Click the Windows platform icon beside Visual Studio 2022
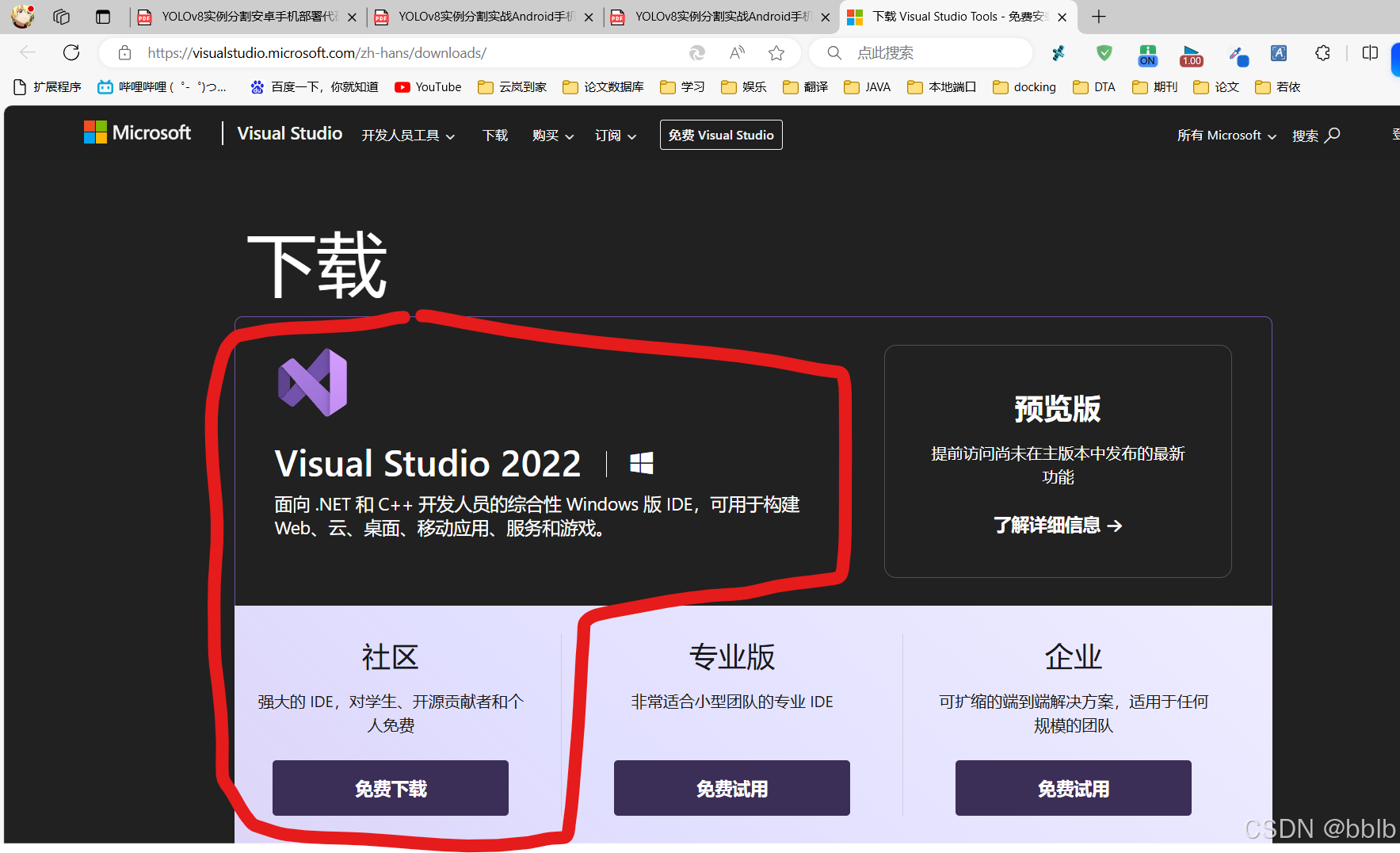Viewport: 1400px width, 853px height. pos(642,464)
